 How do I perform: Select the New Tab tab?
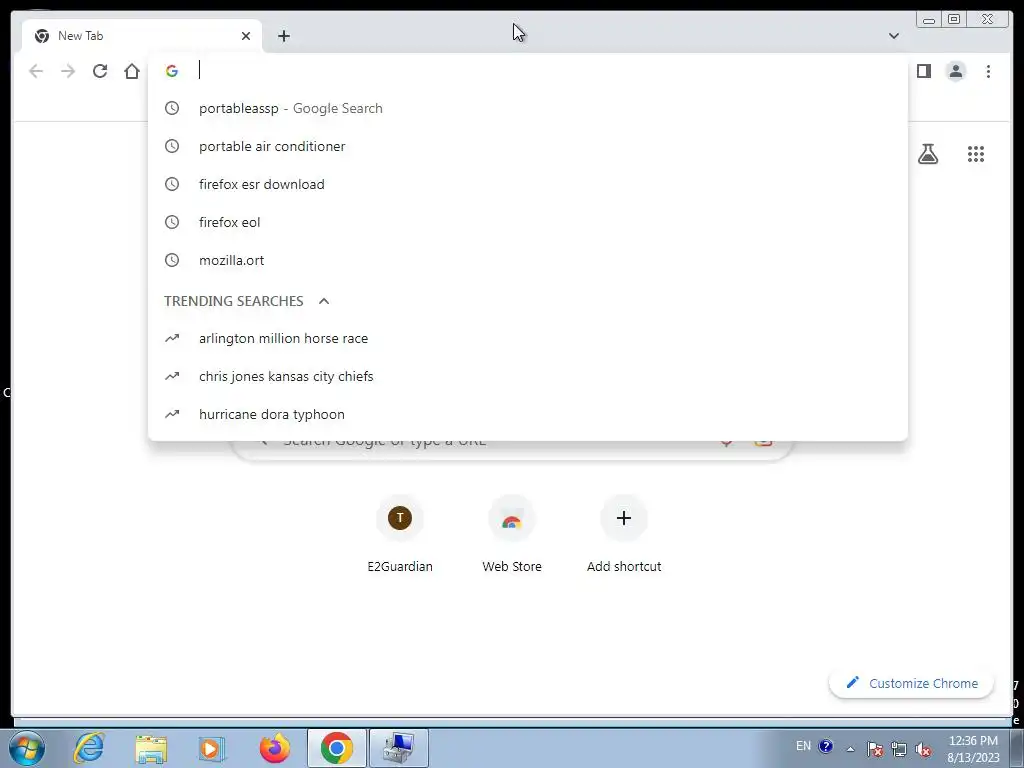tap(141, 36)
